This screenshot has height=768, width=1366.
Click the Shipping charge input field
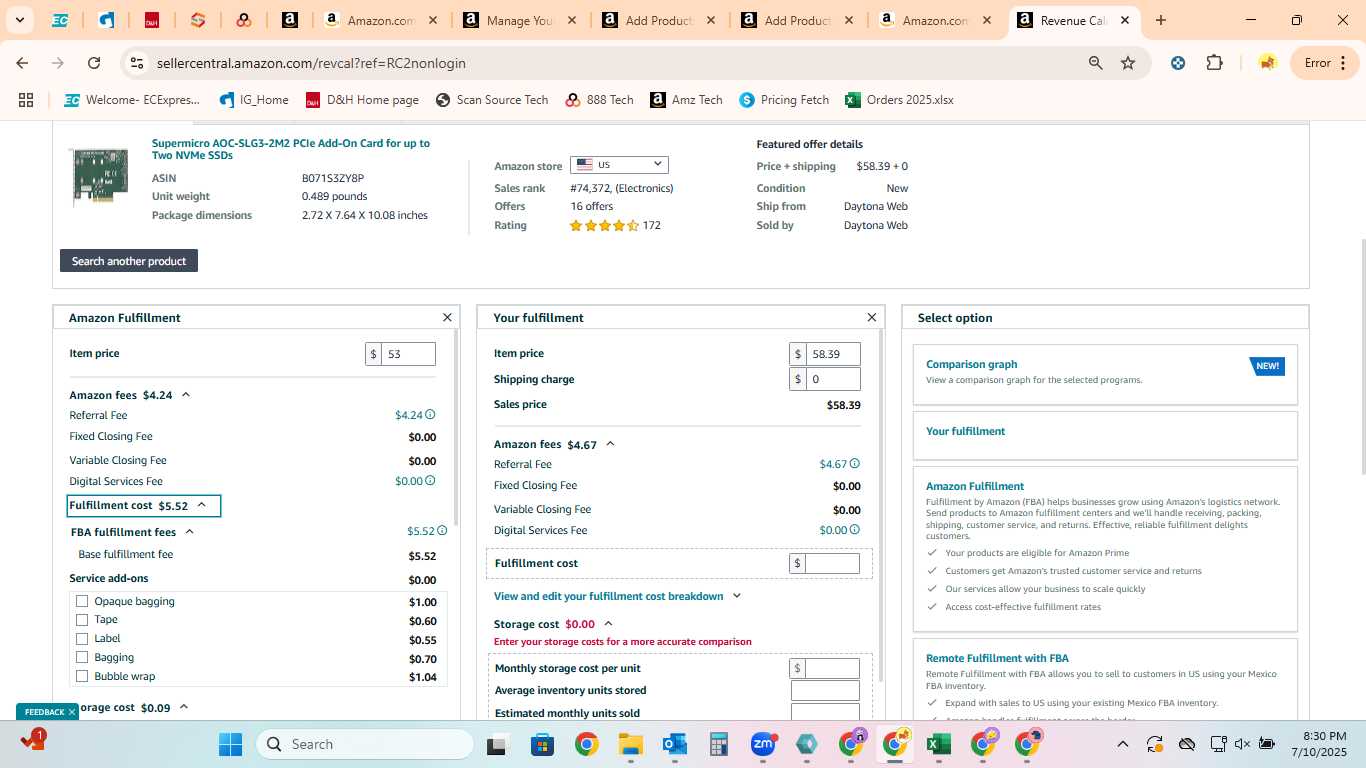click(833, 379)
